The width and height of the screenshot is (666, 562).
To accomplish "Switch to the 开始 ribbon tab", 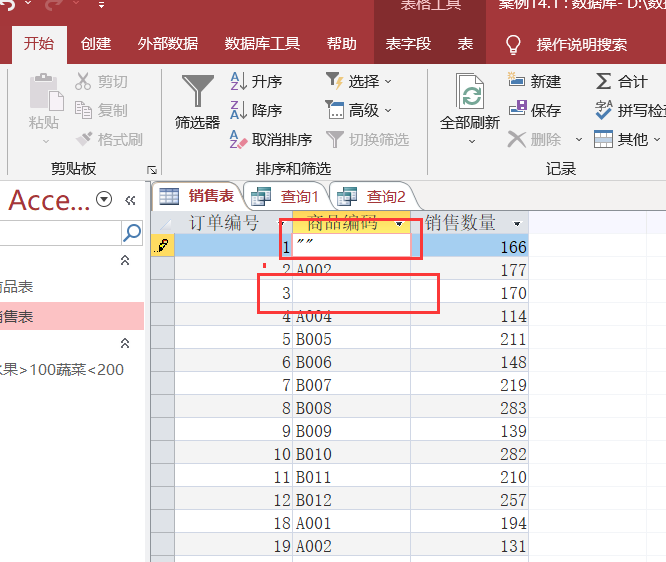I will pos(39,43).
